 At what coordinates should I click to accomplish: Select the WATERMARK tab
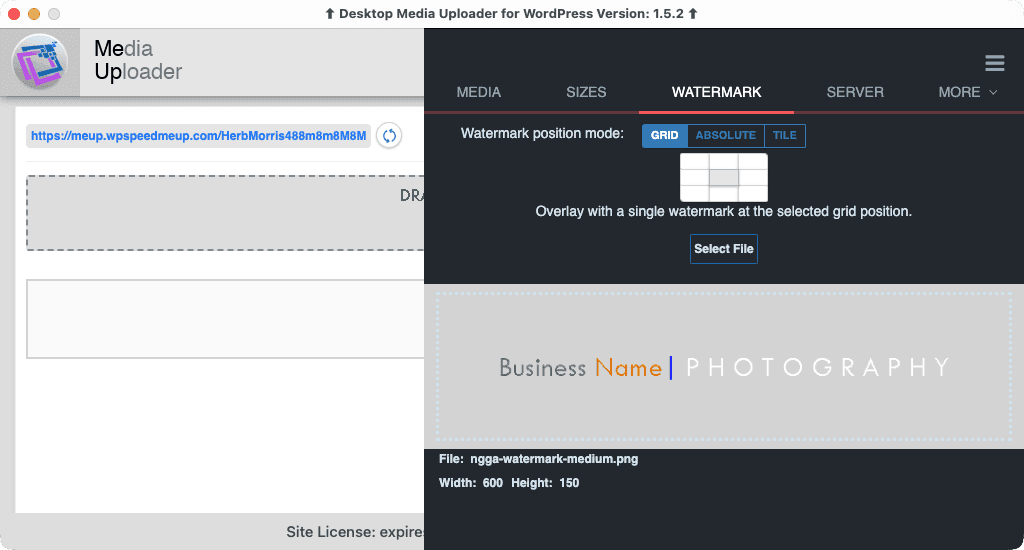click(x=716, y=92)
